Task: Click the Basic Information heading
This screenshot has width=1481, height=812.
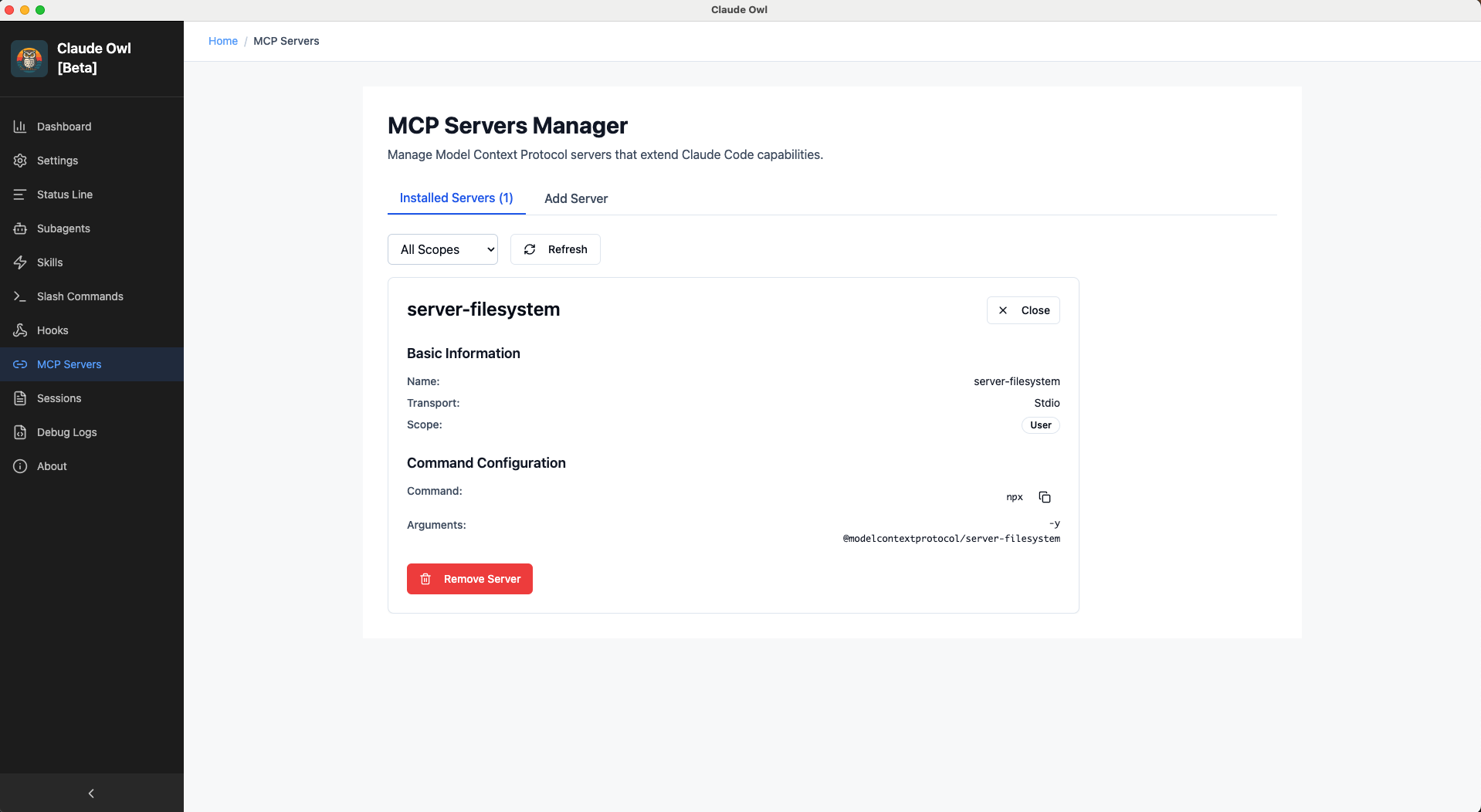Action: point(463,354)
